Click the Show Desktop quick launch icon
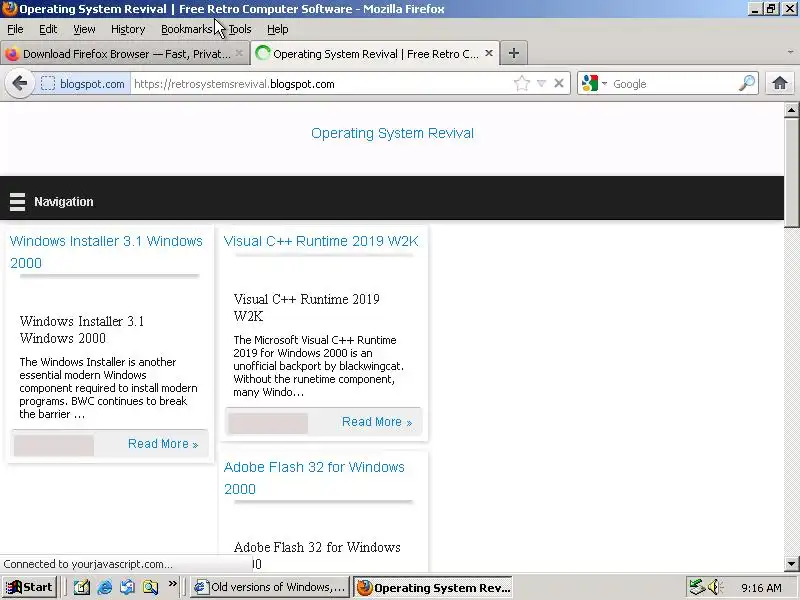The height and width of the screenshot is (600, 800). (x=82, y=587)
